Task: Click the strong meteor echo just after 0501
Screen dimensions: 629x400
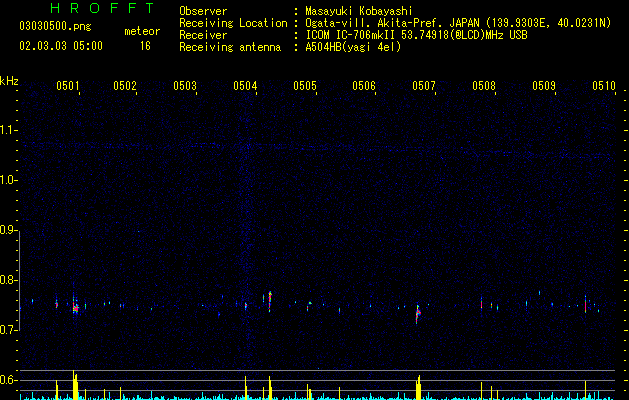Action: [75, 307]
